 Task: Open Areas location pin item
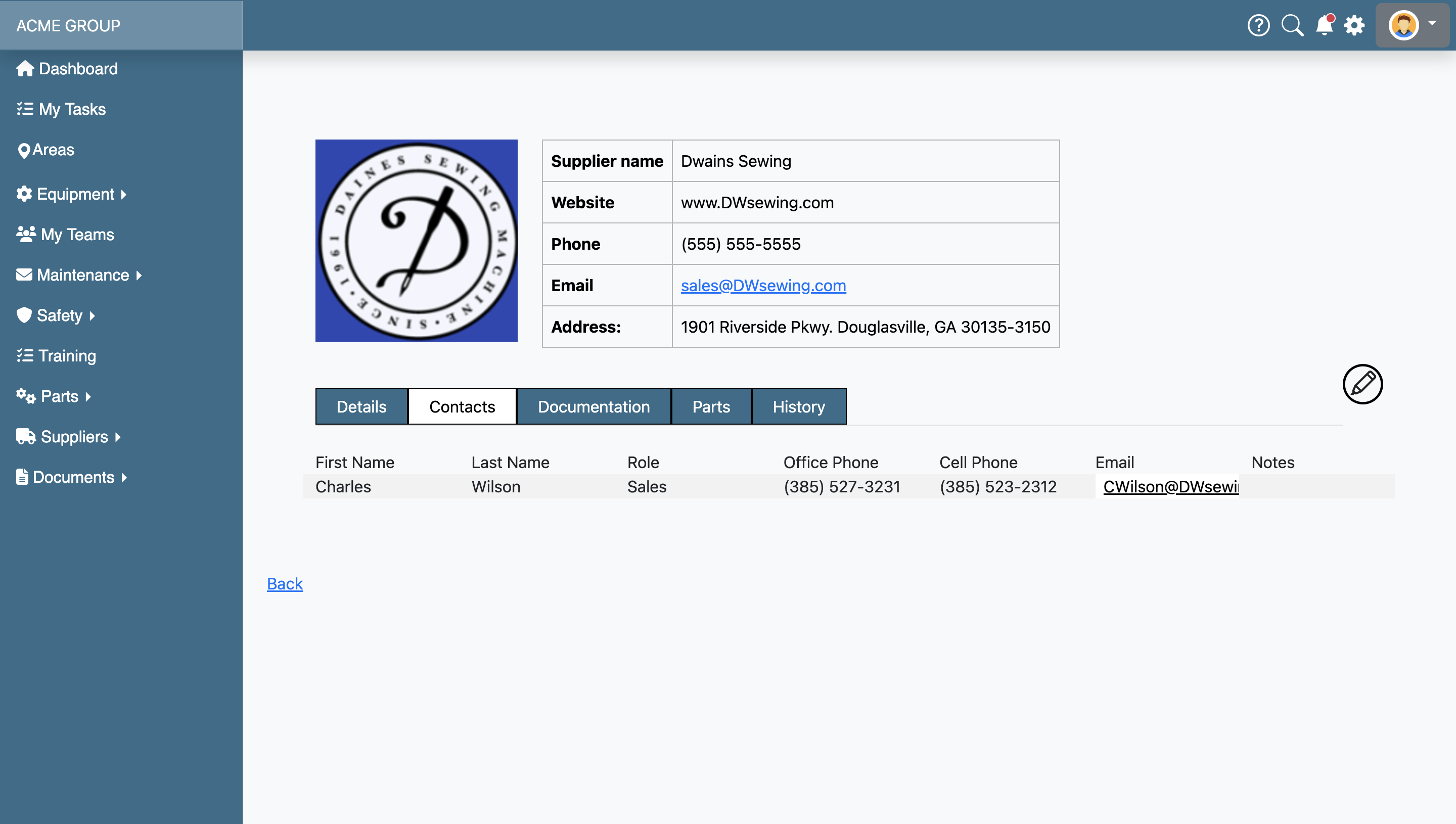tap(47, 150)
